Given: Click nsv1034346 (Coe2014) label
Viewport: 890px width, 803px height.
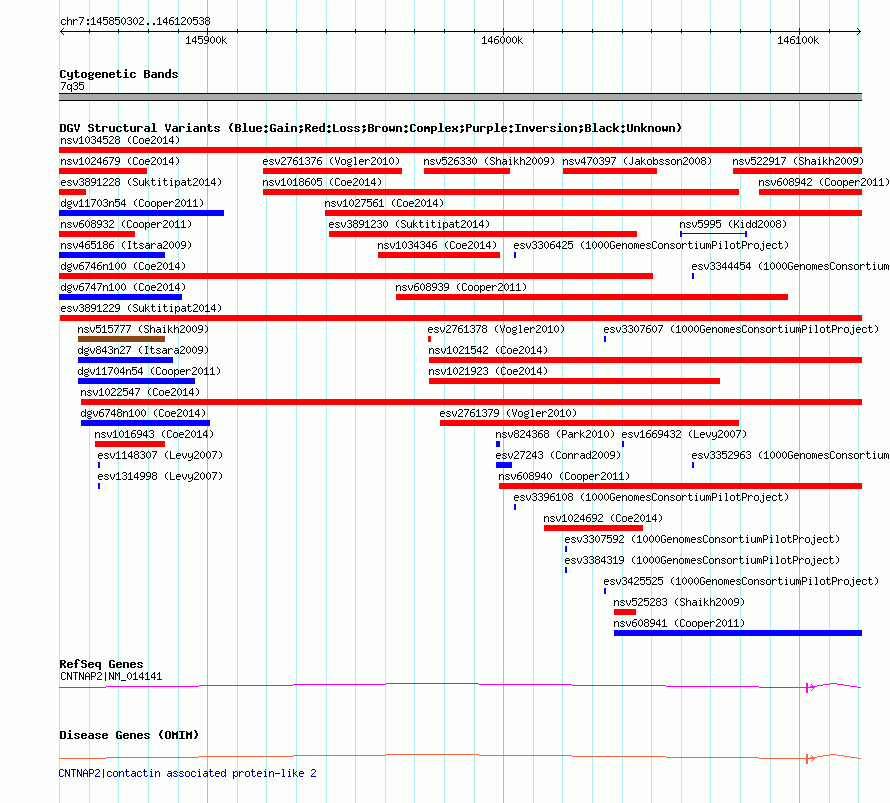Looking at the screenshot, I should (x=436, y=245).
